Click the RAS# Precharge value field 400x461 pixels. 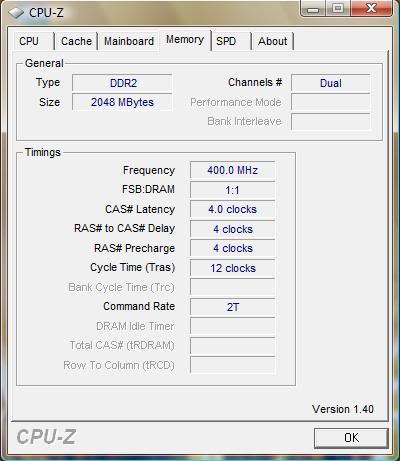pos(232,248)
